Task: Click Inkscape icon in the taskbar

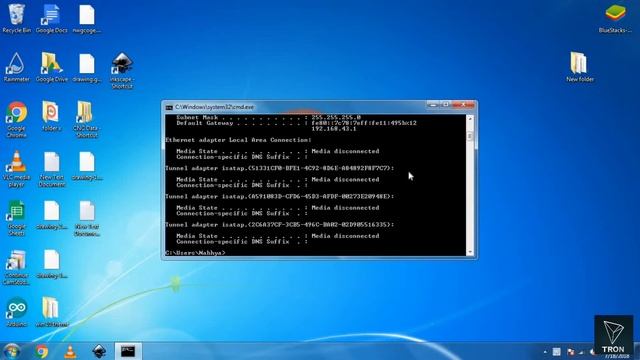Action: 99,351
